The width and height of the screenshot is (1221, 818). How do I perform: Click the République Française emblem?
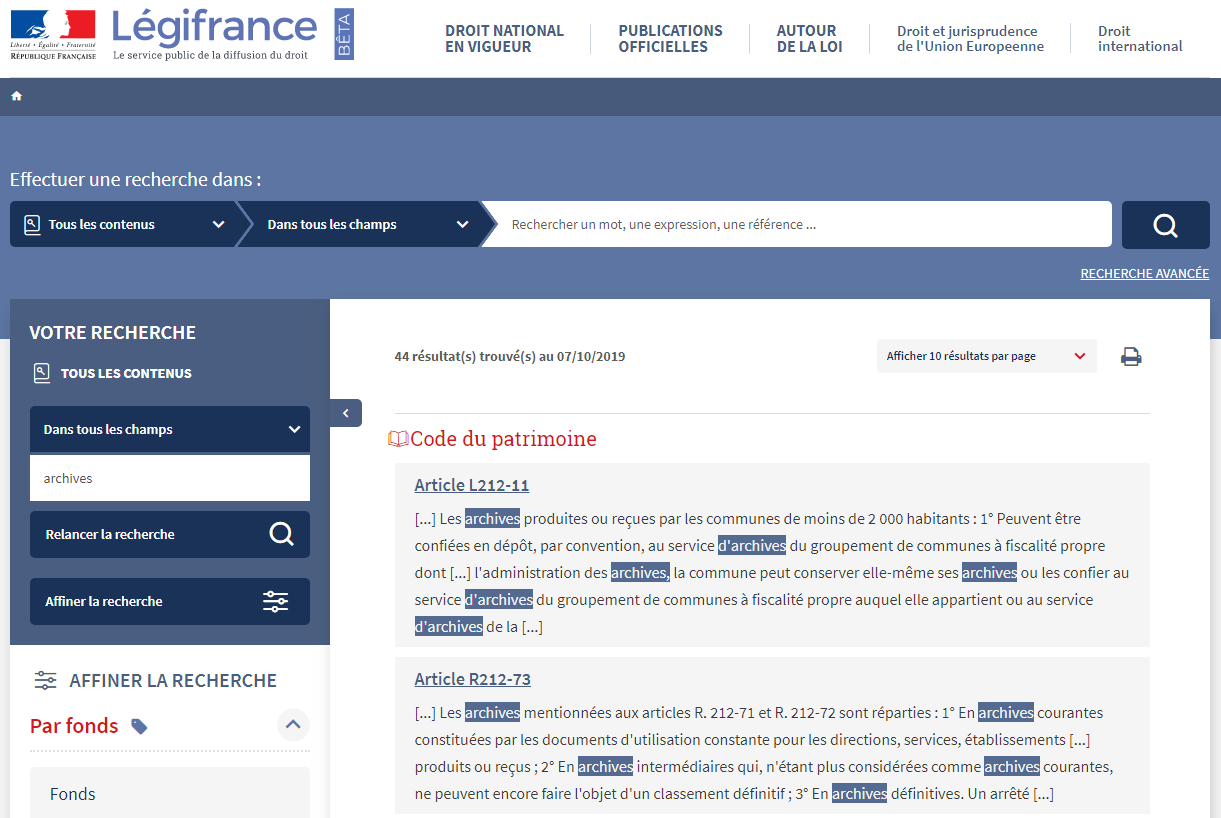pos(53,34)
